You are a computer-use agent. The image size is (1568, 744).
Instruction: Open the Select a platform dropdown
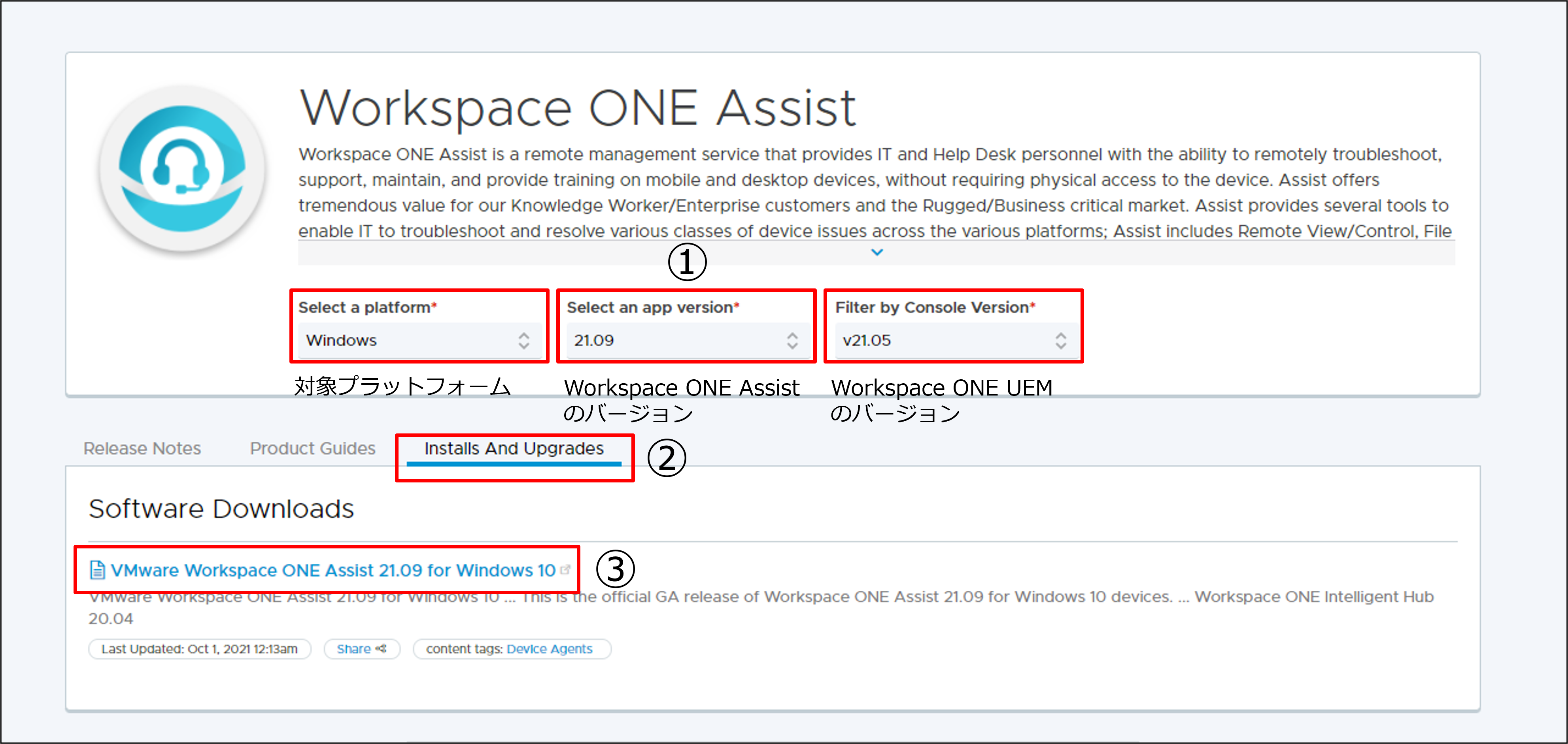[x=419, y=340]
